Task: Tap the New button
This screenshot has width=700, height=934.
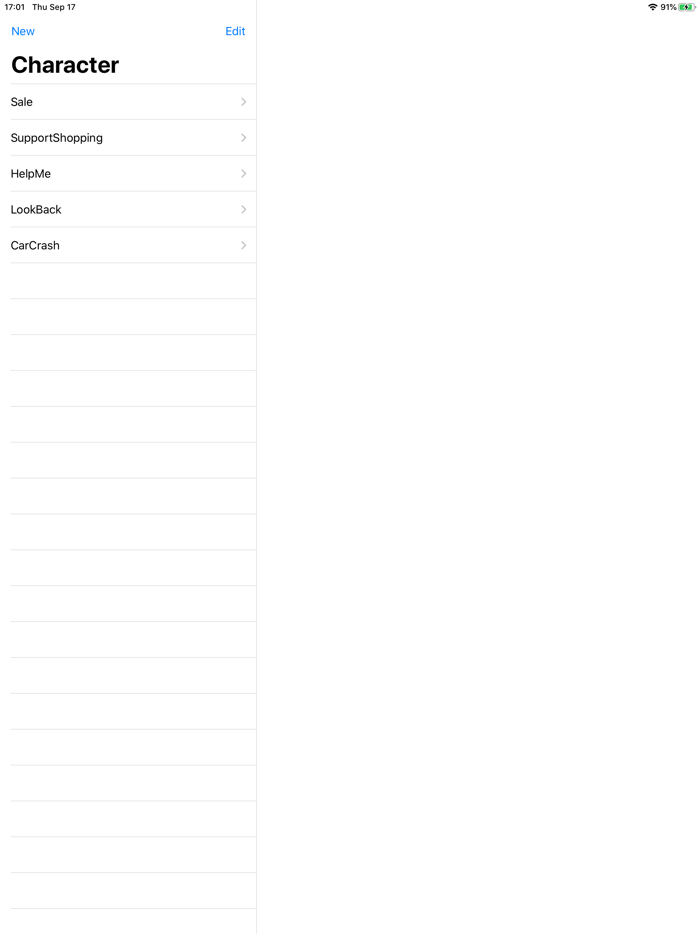Action: coord(23,31)
